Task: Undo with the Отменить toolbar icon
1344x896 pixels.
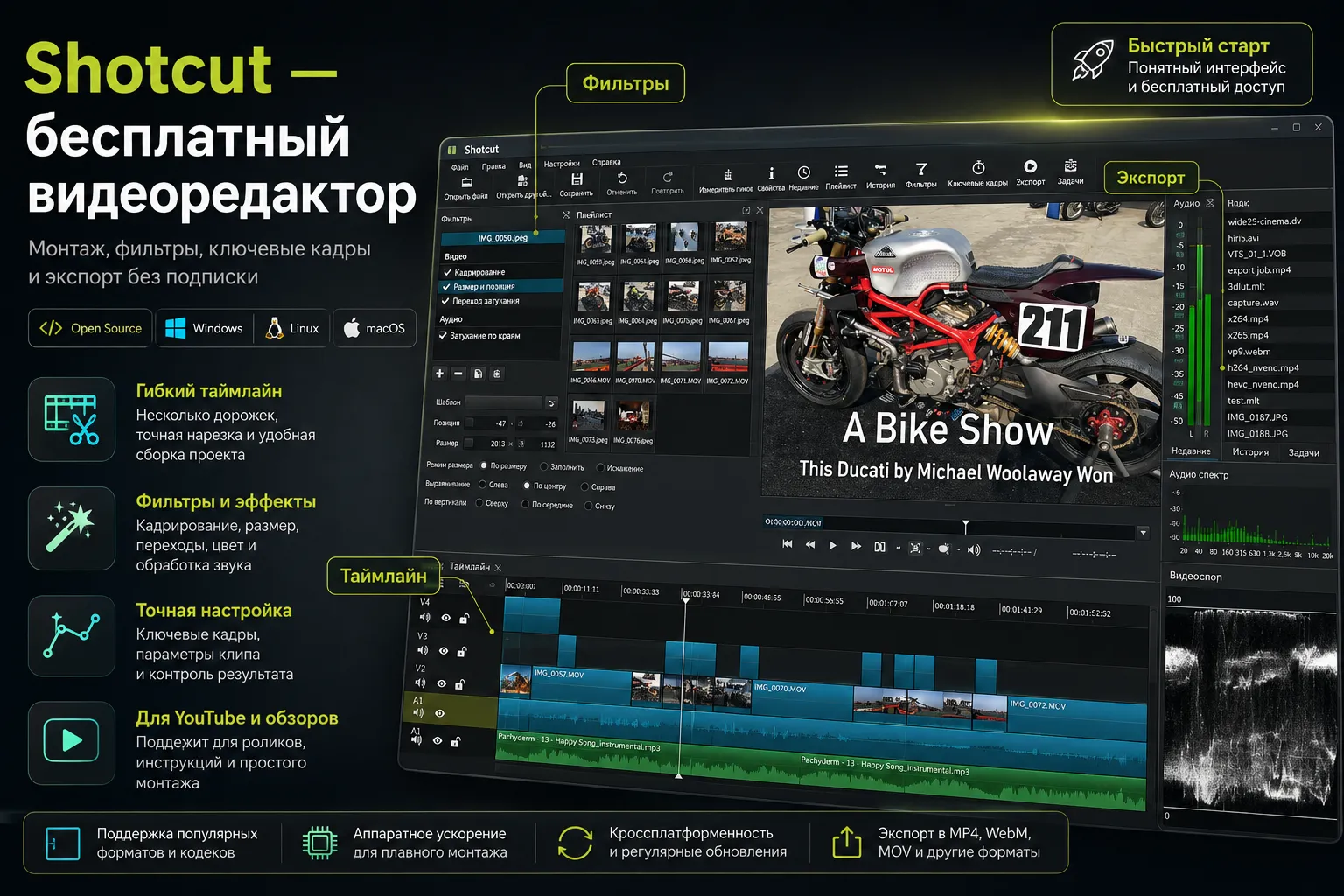Action: [x=622, y=178]
